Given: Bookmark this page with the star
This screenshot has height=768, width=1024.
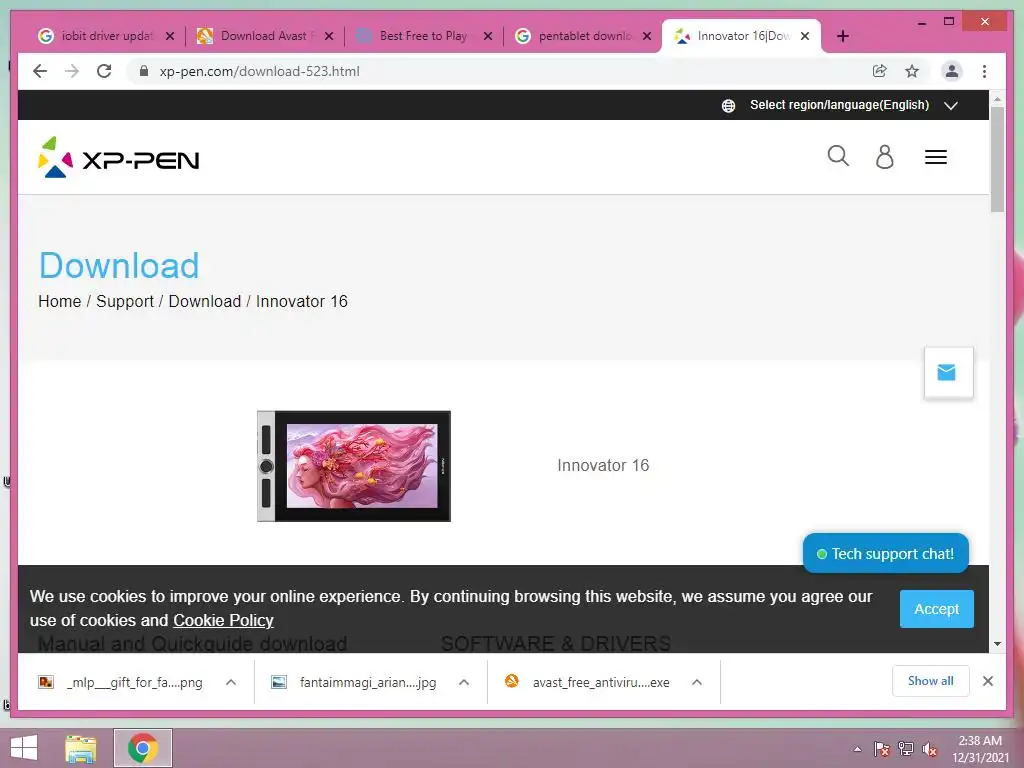Looking at the screenshot, I should coord(912,71).
